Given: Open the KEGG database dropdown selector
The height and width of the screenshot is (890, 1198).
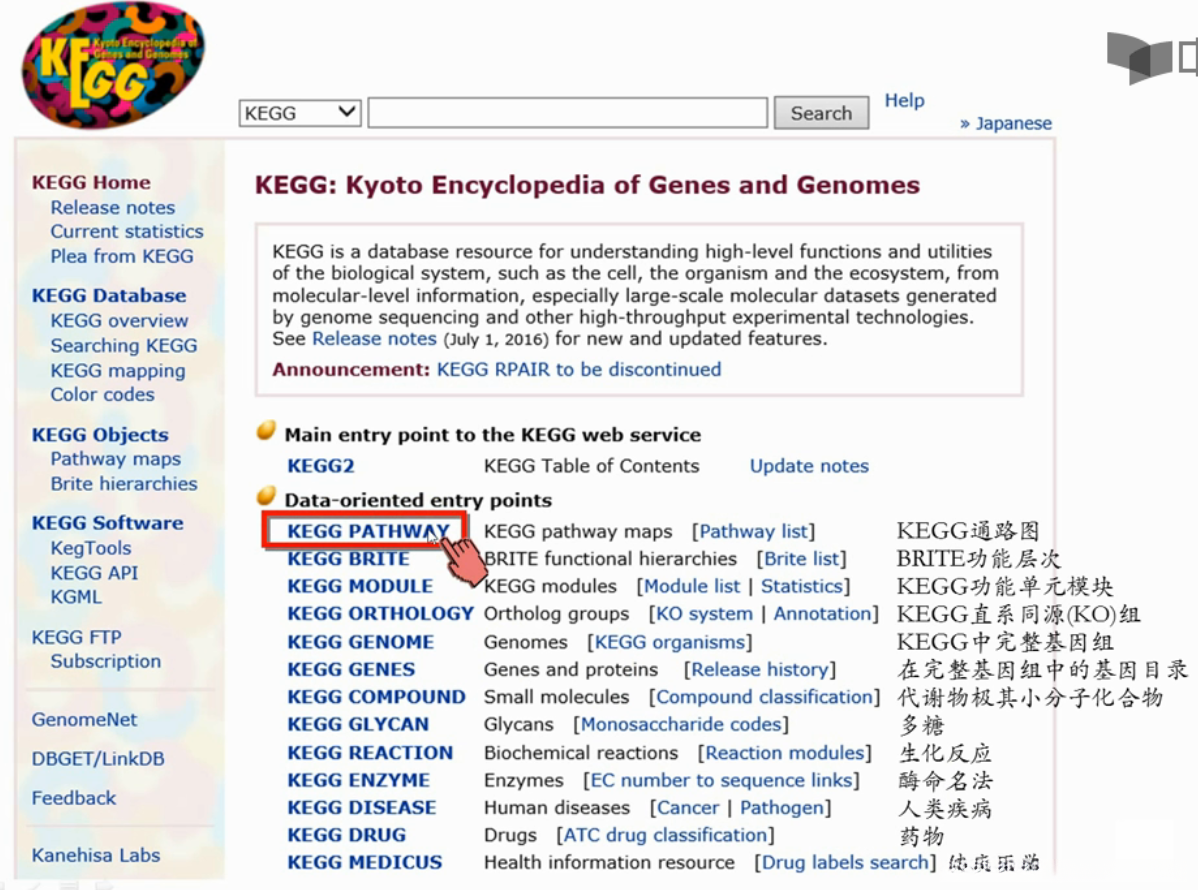Looking at the screenshot, I should 300,113.
